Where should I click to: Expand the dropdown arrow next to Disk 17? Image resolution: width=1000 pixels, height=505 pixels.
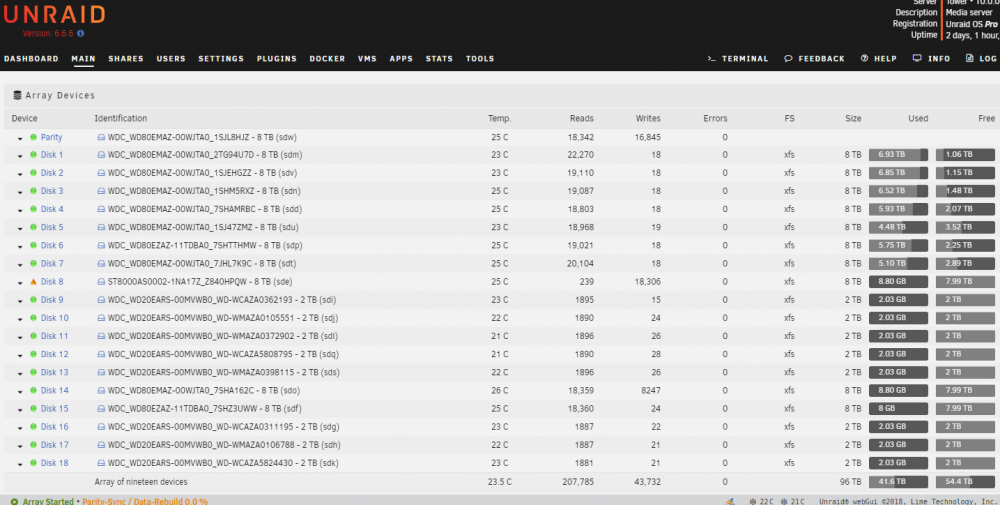[x=20, y=445]
